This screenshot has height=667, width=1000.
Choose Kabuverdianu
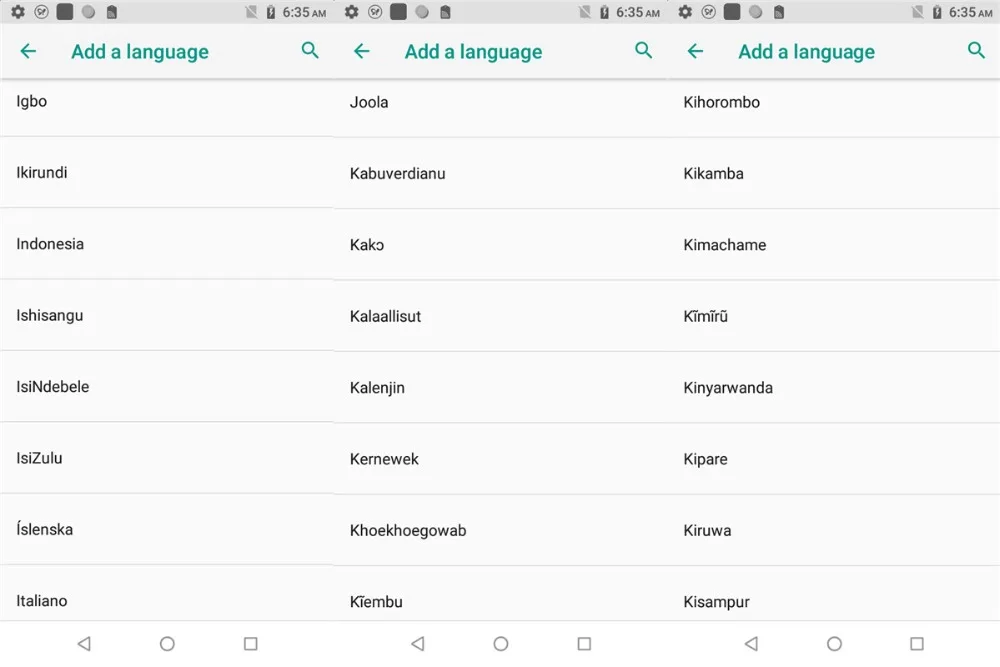(x=500, y=173)
